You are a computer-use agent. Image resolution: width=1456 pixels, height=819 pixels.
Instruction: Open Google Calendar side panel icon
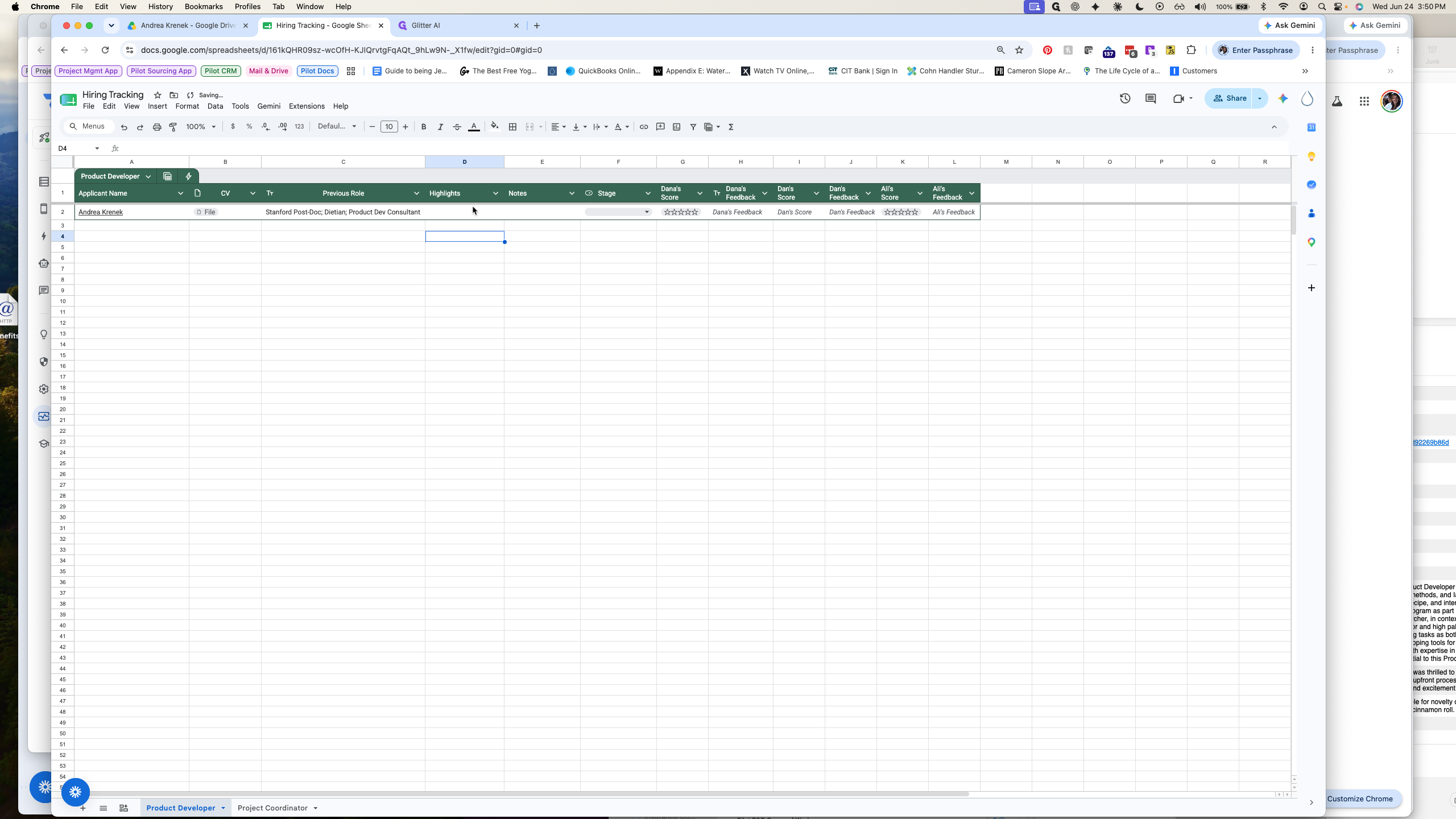coord(1312,127)
